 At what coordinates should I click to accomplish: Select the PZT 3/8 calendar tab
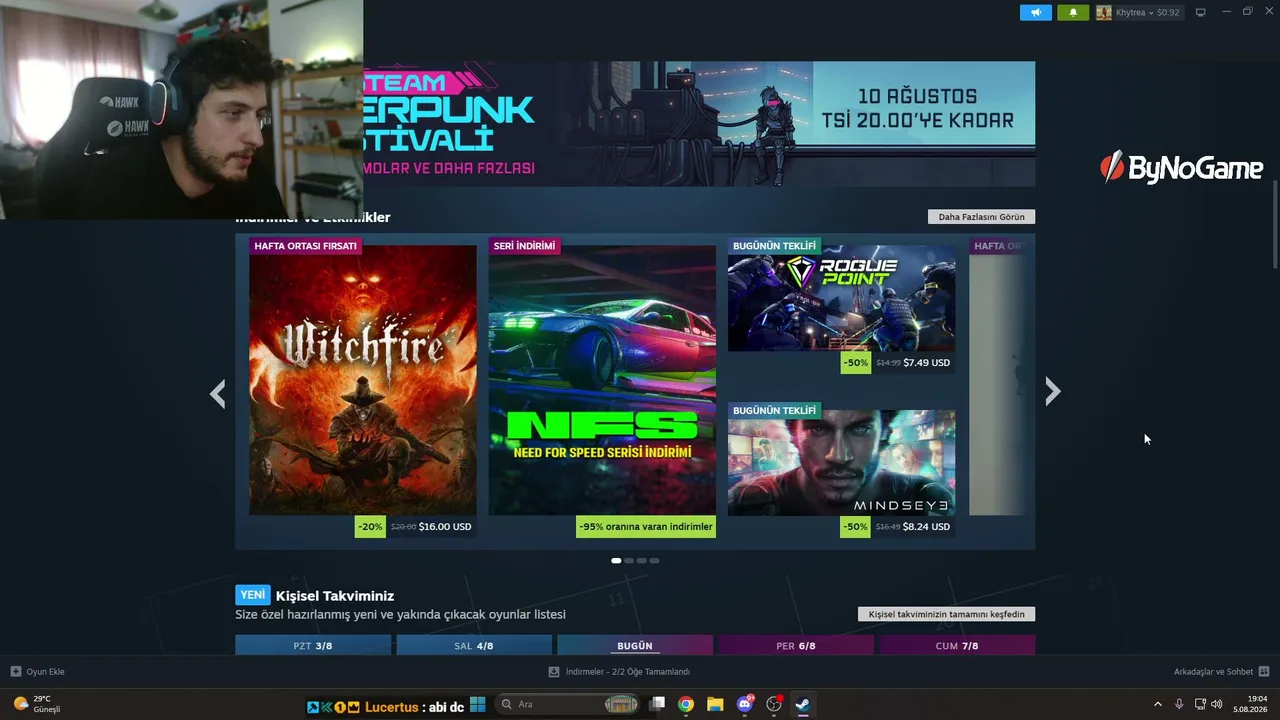(x=313, y=646)
